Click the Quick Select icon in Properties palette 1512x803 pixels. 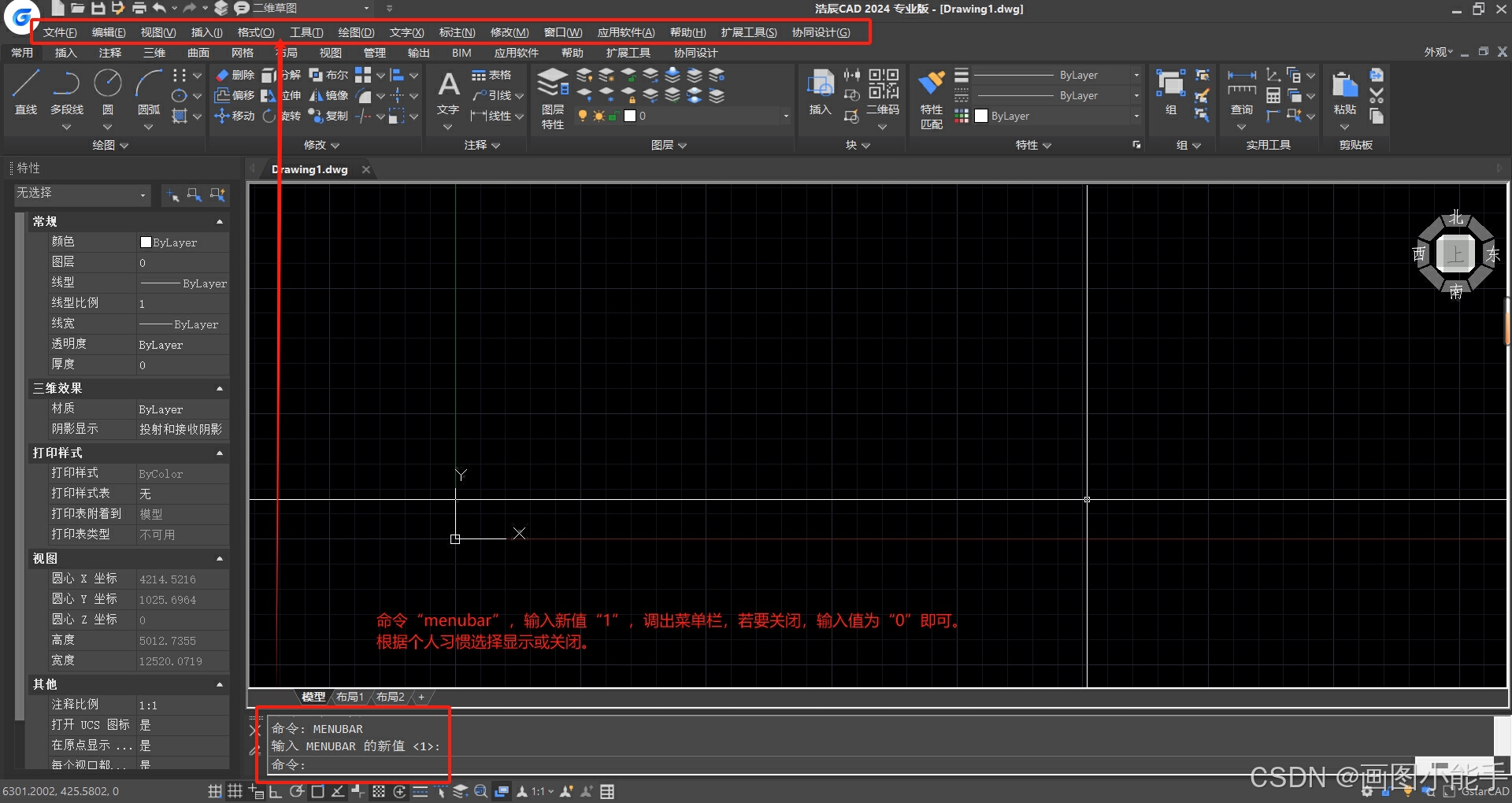pos(217,194)
